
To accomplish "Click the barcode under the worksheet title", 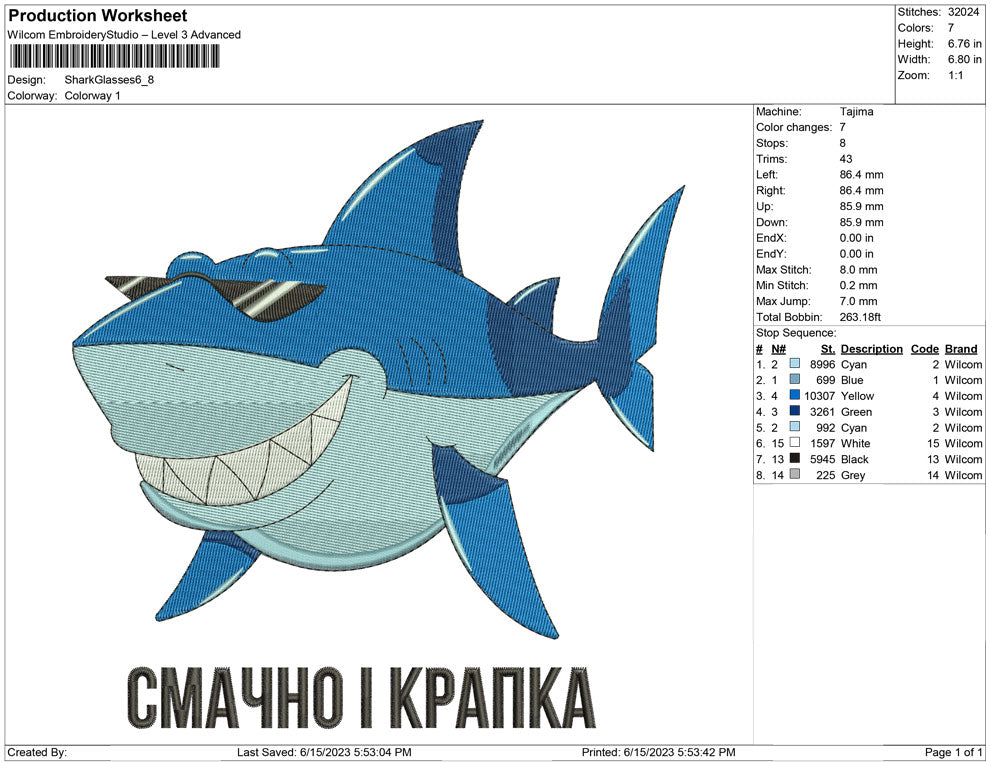I will (x=123, y=56).
